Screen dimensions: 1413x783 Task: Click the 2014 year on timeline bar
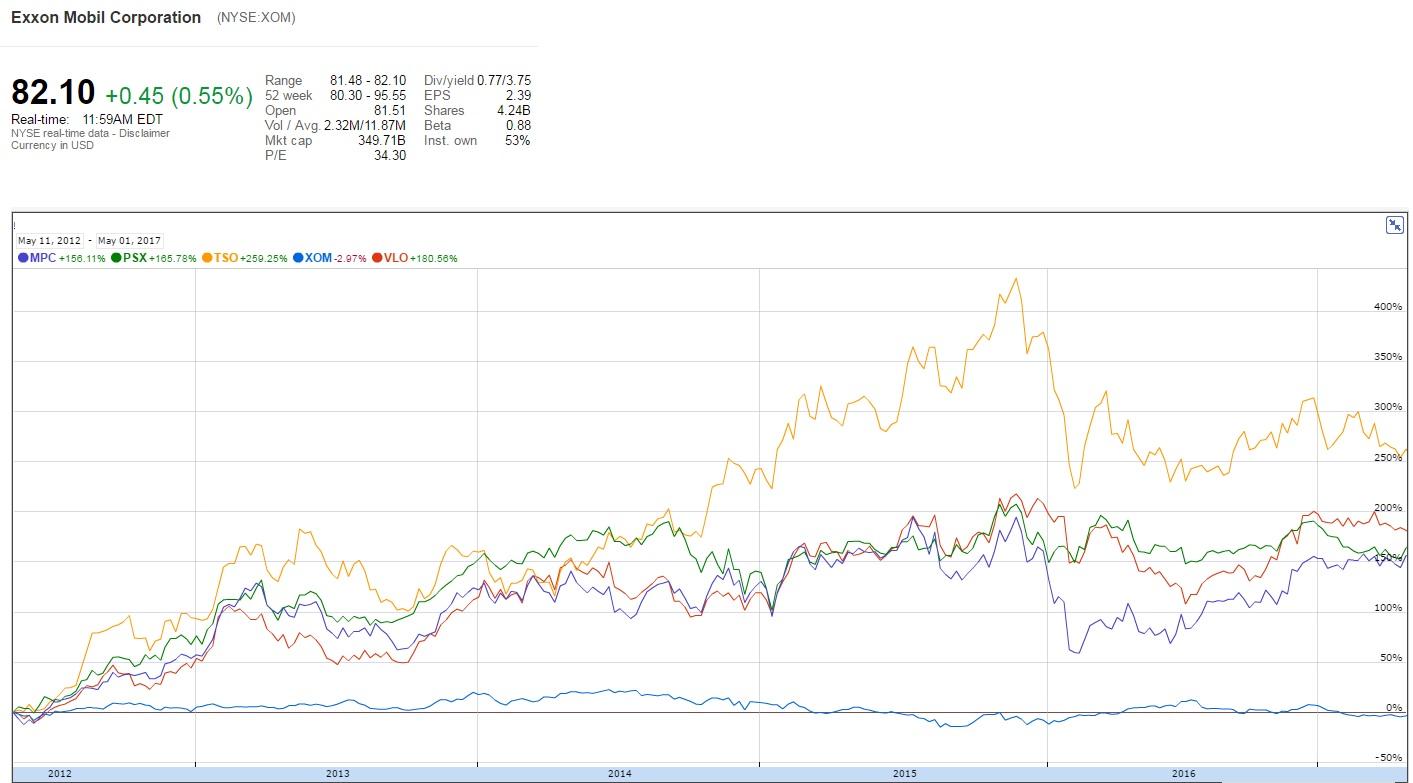[x=620, y=774]
